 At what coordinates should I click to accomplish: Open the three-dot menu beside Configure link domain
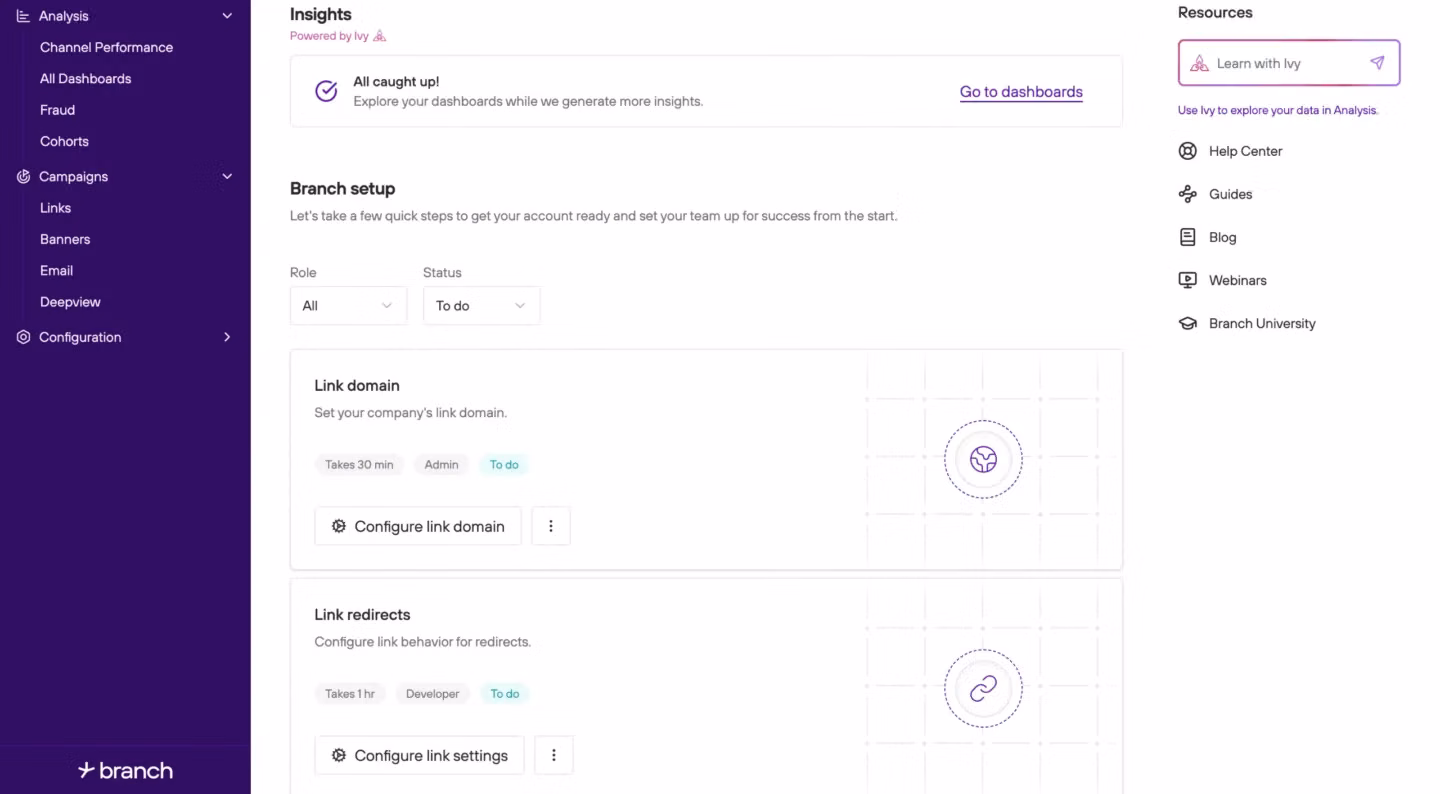click(551, 526)
